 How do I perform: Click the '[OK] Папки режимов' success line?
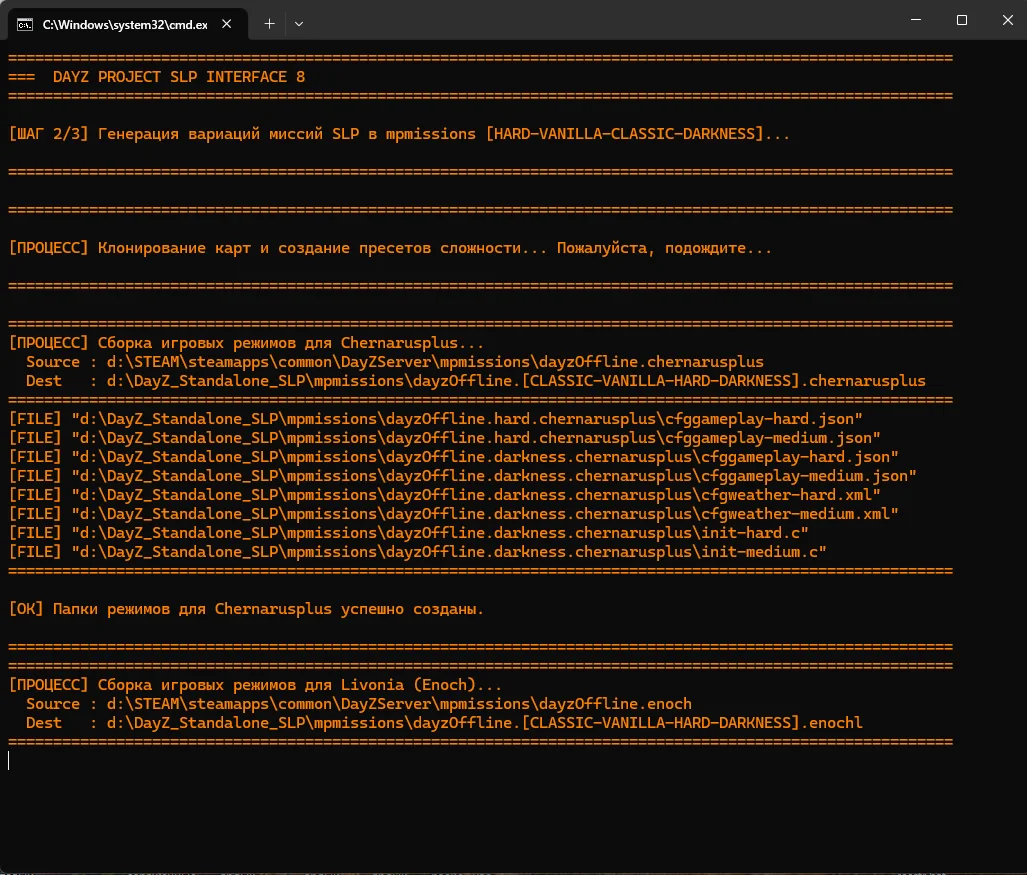point(246,609)
